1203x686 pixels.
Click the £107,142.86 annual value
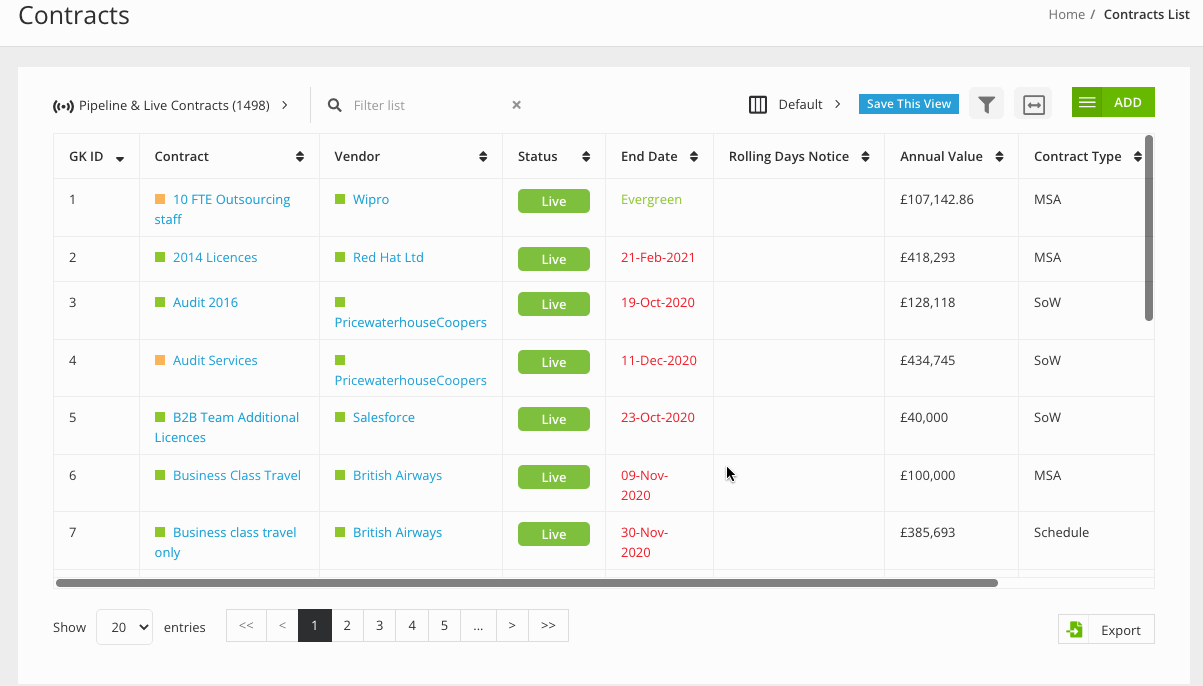tap(937, 199)
